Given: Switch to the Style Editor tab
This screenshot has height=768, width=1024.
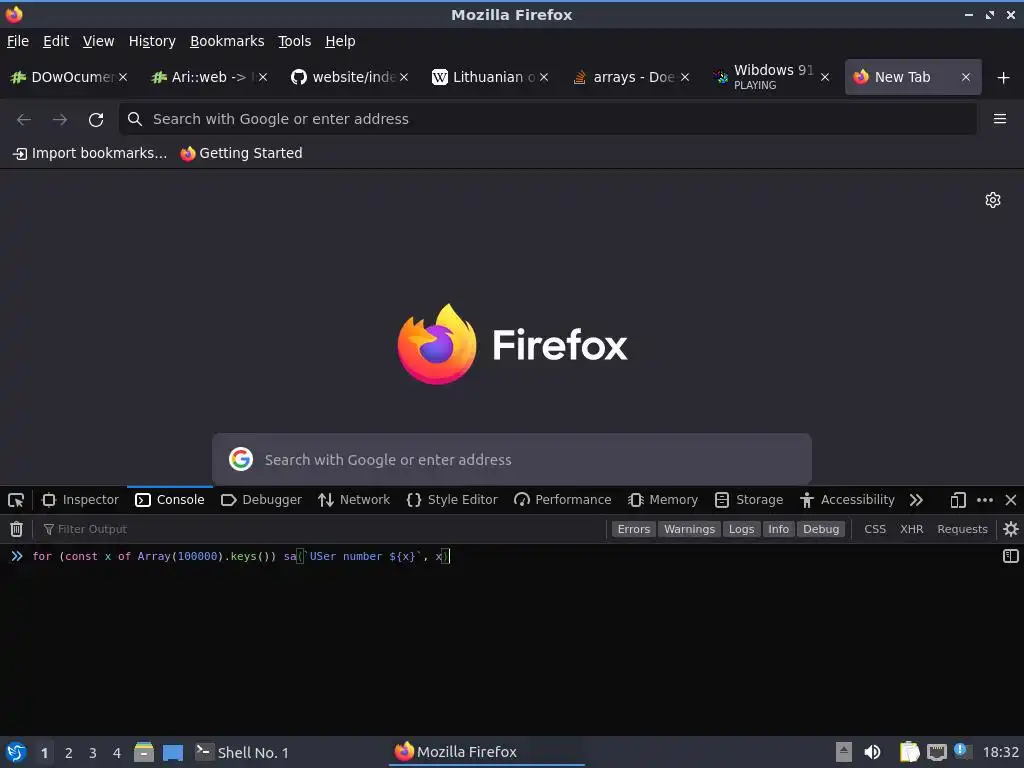Looking at the screenshot, I should [452, 500].
